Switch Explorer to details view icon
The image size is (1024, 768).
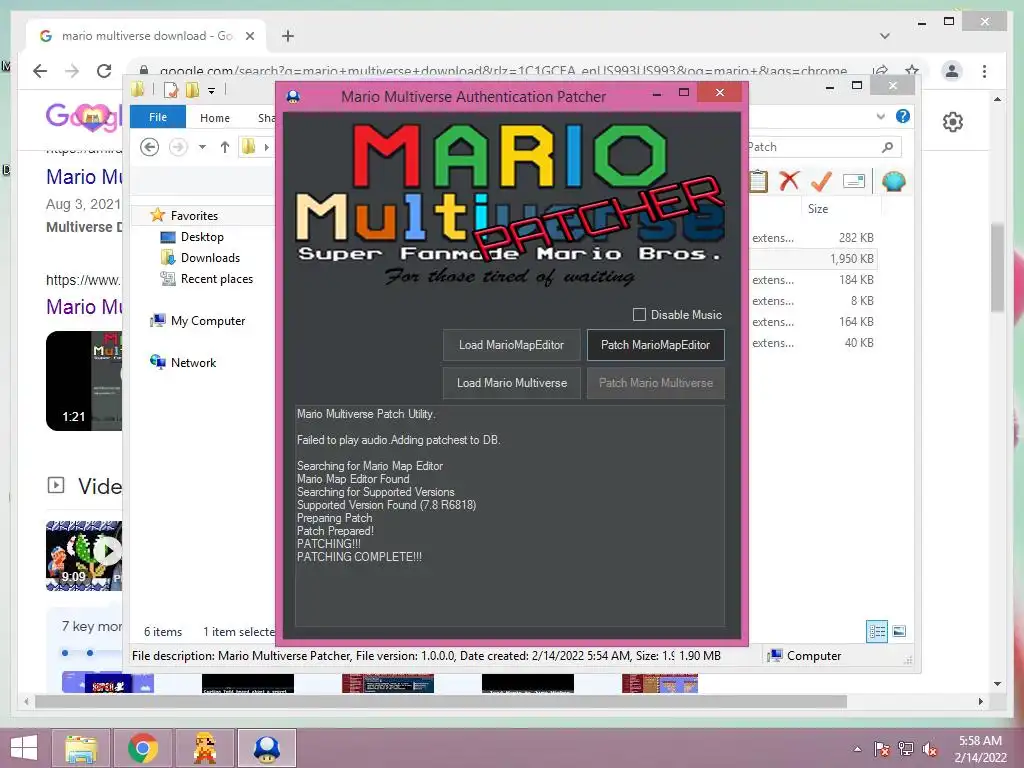(x=876, y=631)
